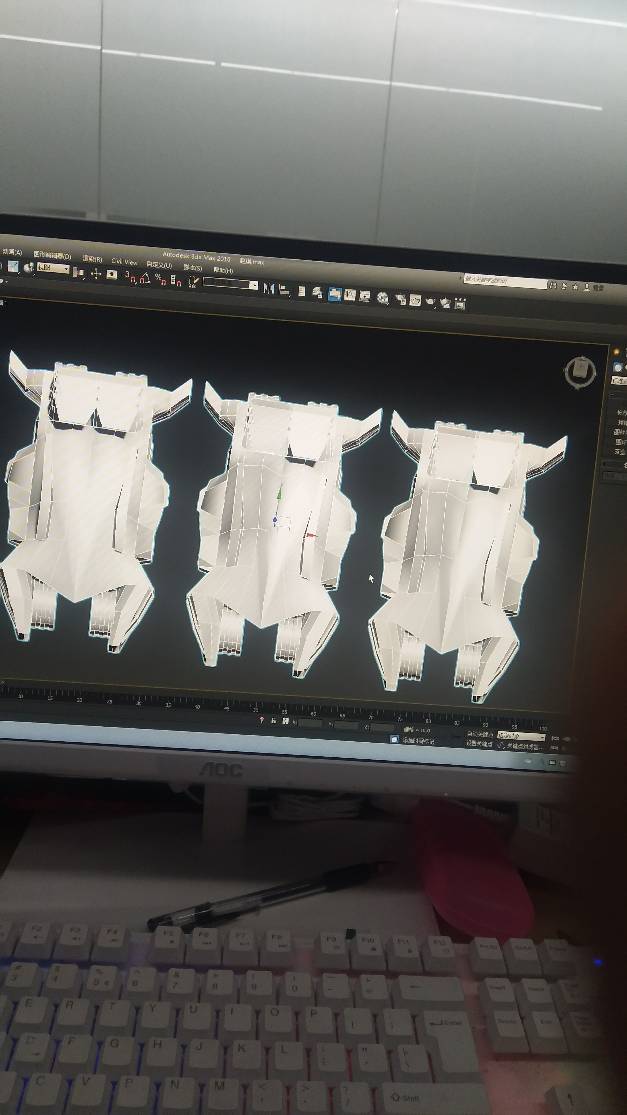Toggle Angle Snap
The height and width of the screenshot is (1115, 627).
click(x=144, y=279)
